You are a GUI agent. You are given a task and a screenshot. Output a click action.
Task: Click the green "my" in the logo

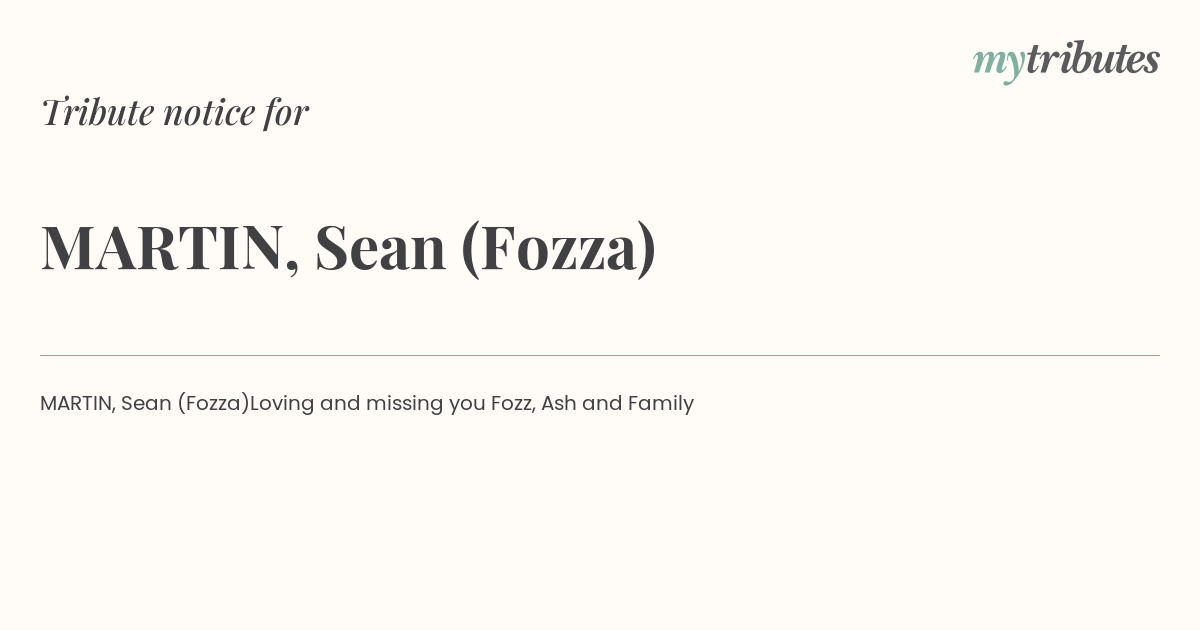[x=999, y=64]
